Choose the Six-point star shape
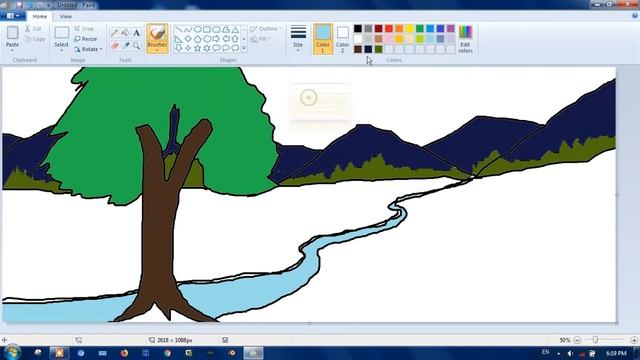Screen dimensions: 640x360 tap(207, 48)
